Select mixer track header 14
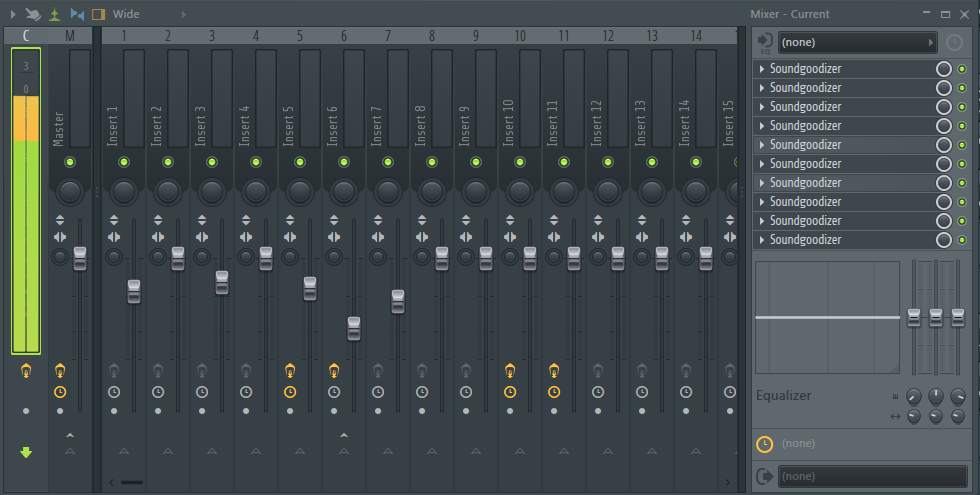The width and height of the screenshot is (980, 495). point(696,36)
